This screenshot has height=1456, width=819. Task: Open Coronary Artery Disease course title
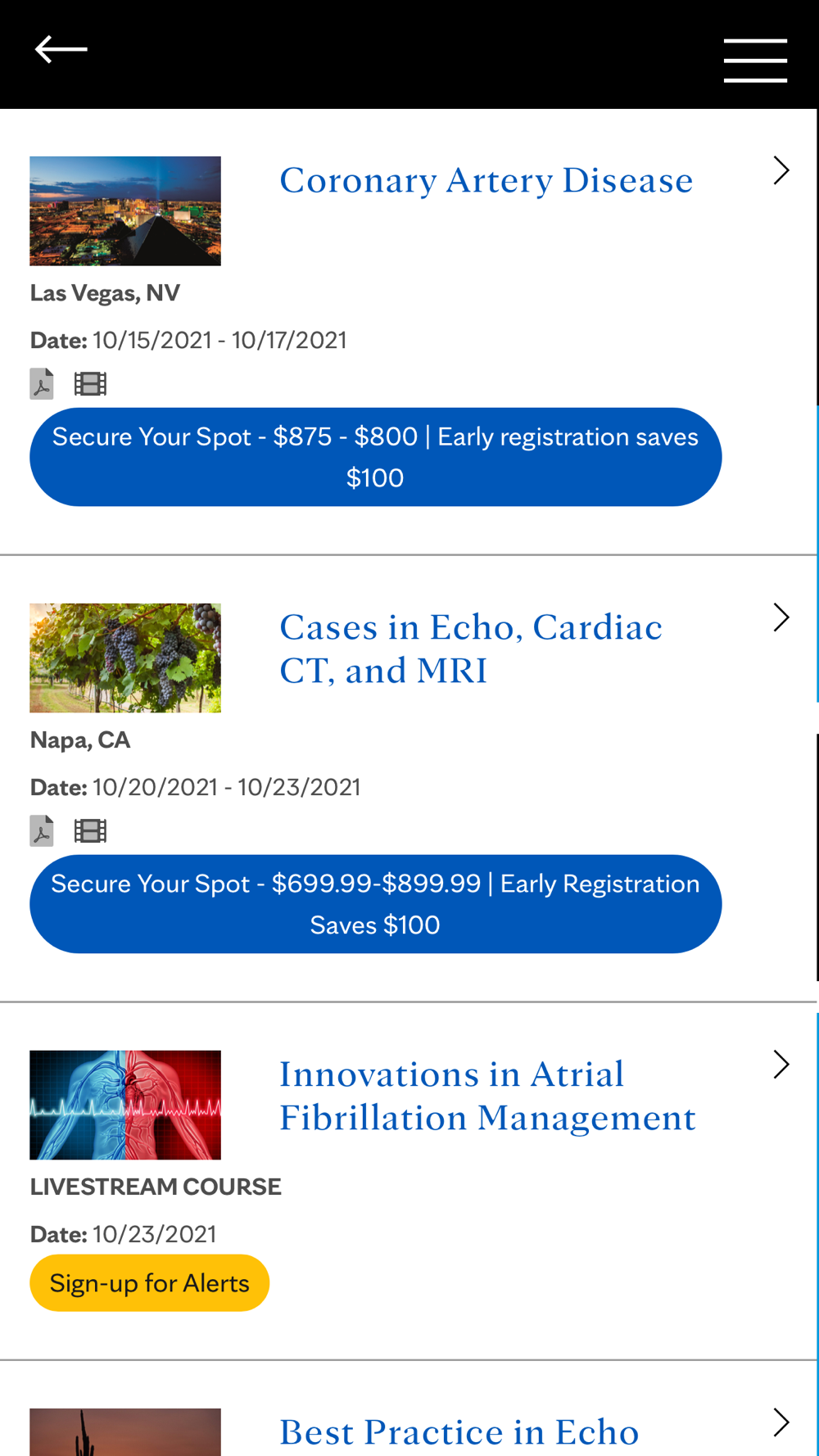click(x=486, y=180)
